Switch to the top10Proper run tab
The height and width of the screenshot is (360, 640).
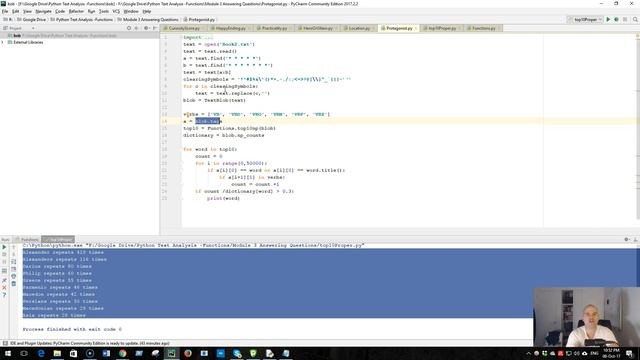[58, 240]
